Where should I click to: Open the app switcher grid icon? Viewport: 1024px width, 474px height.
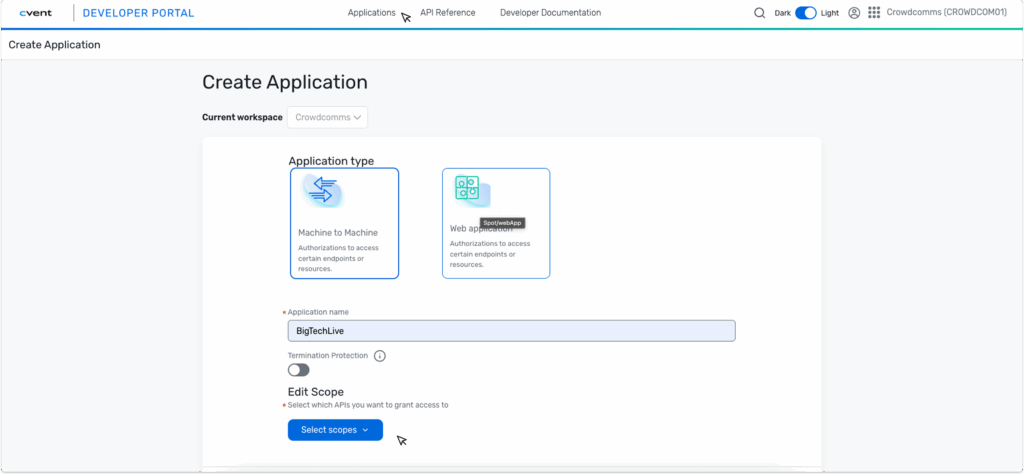(x=874, y=13)
